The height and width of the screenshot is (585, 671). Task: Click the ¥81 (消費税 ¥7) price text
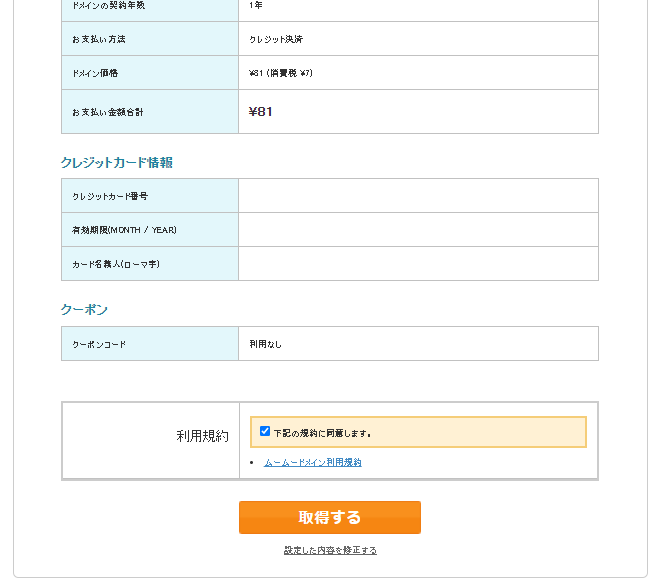point(281,73)
